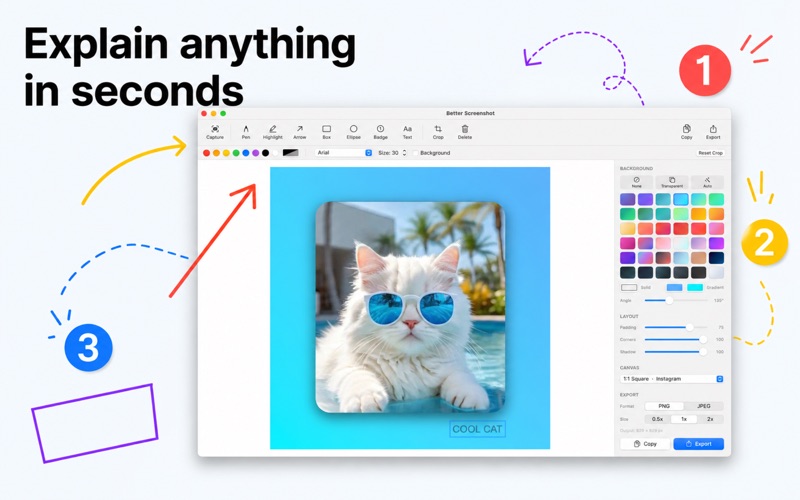Enable the Background checkbox
800x500 pixels.
coord(415,153)
